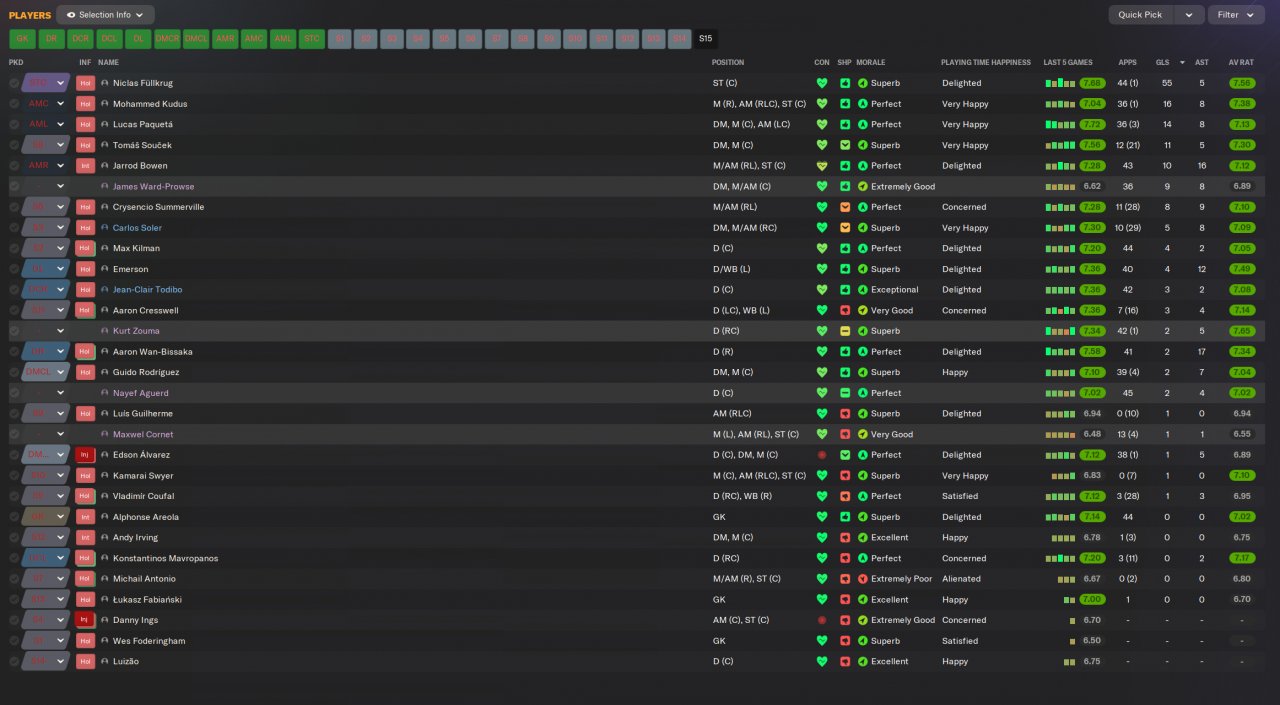View Niclas Füllkrug's last 5 games form bars
The height and width of the screenshot is (705, 1280).
pos(1061,83)
